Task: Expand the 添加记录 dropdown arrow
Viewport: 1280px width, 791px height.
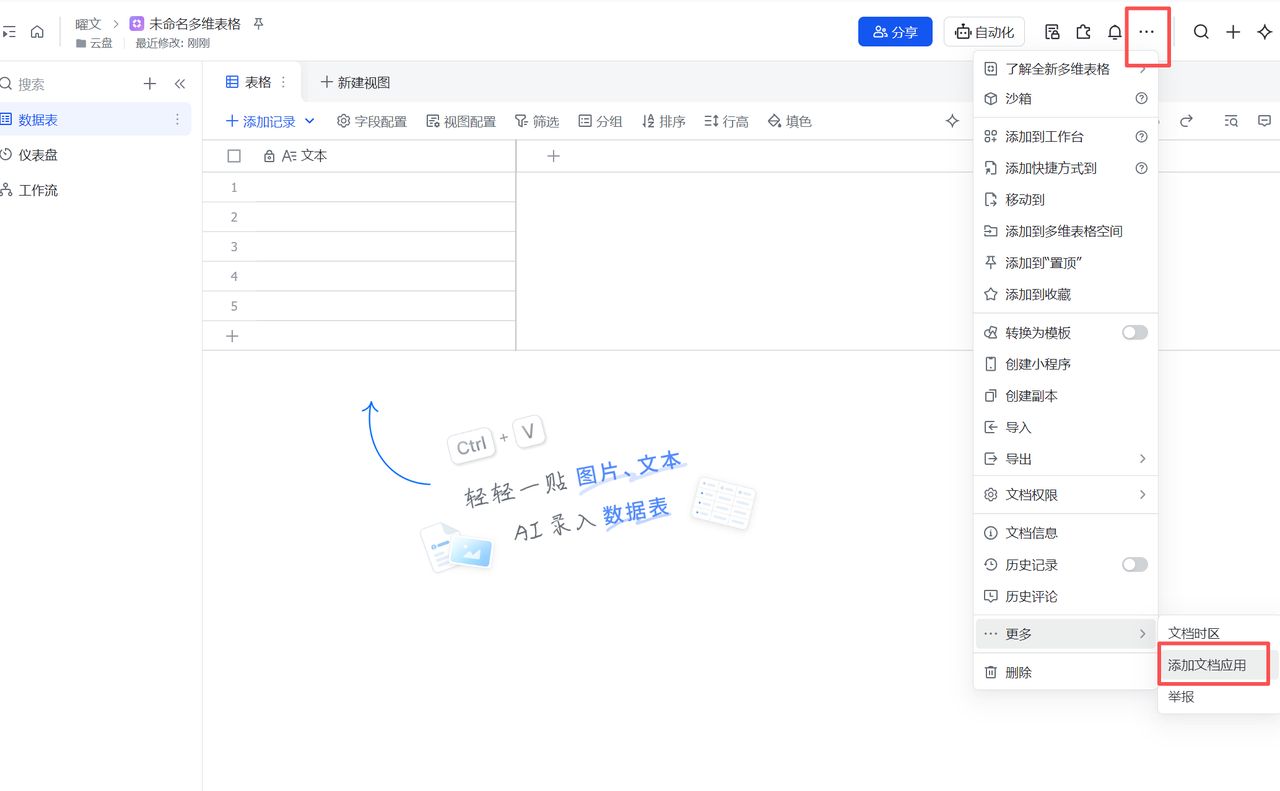Action: tap(309, 121)
